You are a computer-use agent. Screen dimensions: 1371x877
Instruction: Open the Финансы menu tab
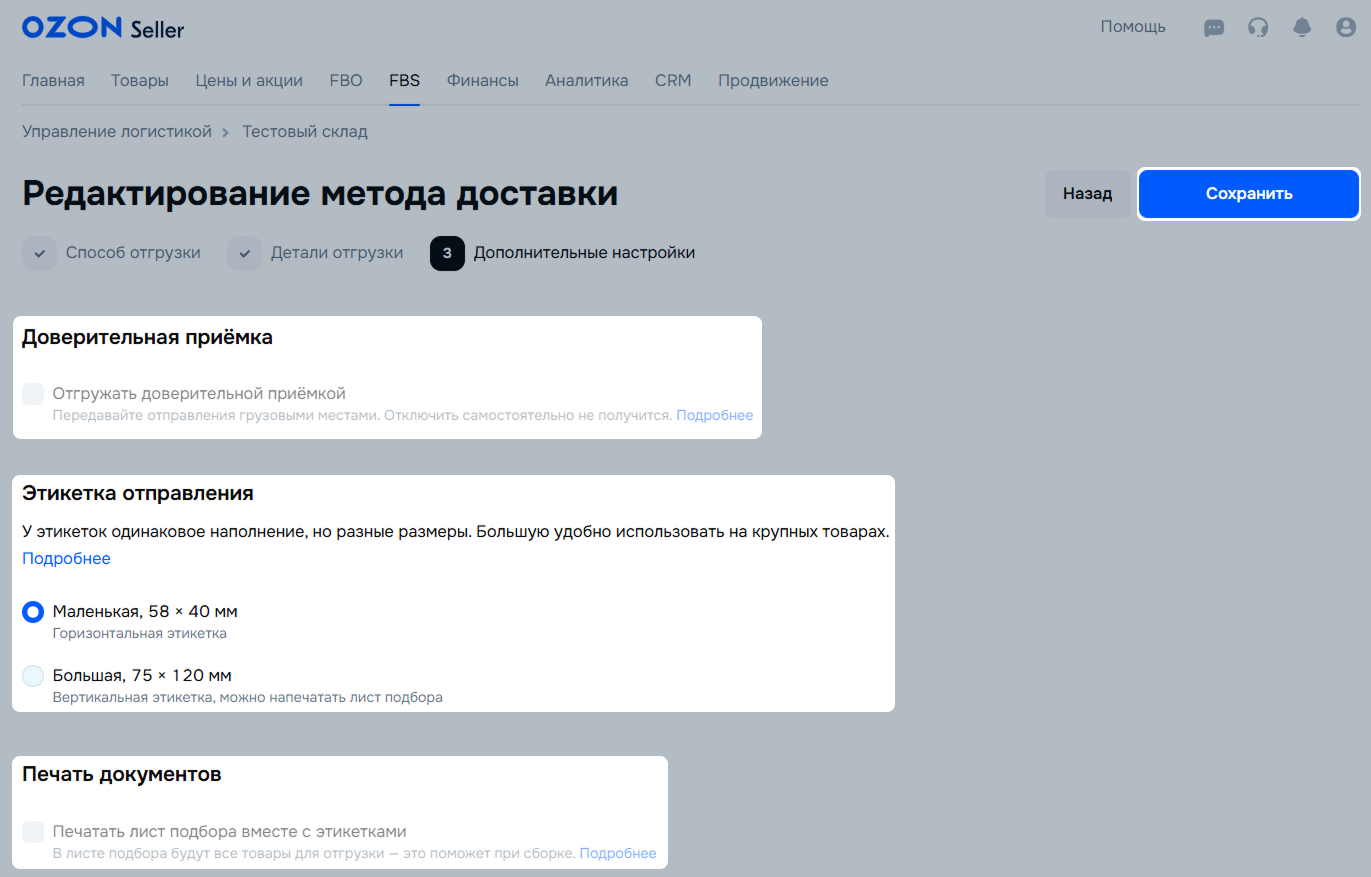click(482, 81)
